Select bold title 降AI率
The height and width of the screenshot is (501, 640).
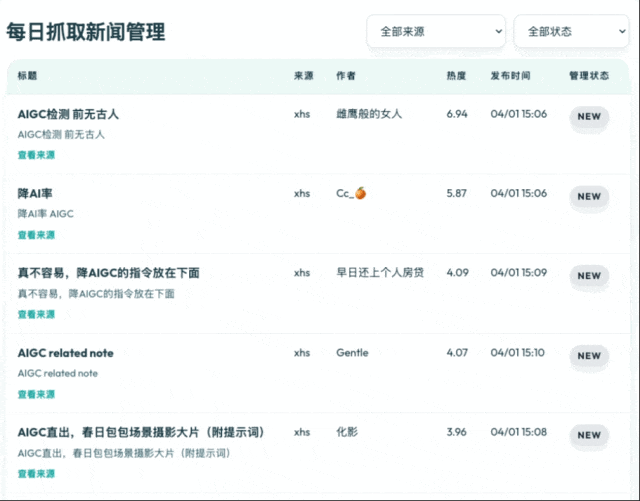[35, 194]
